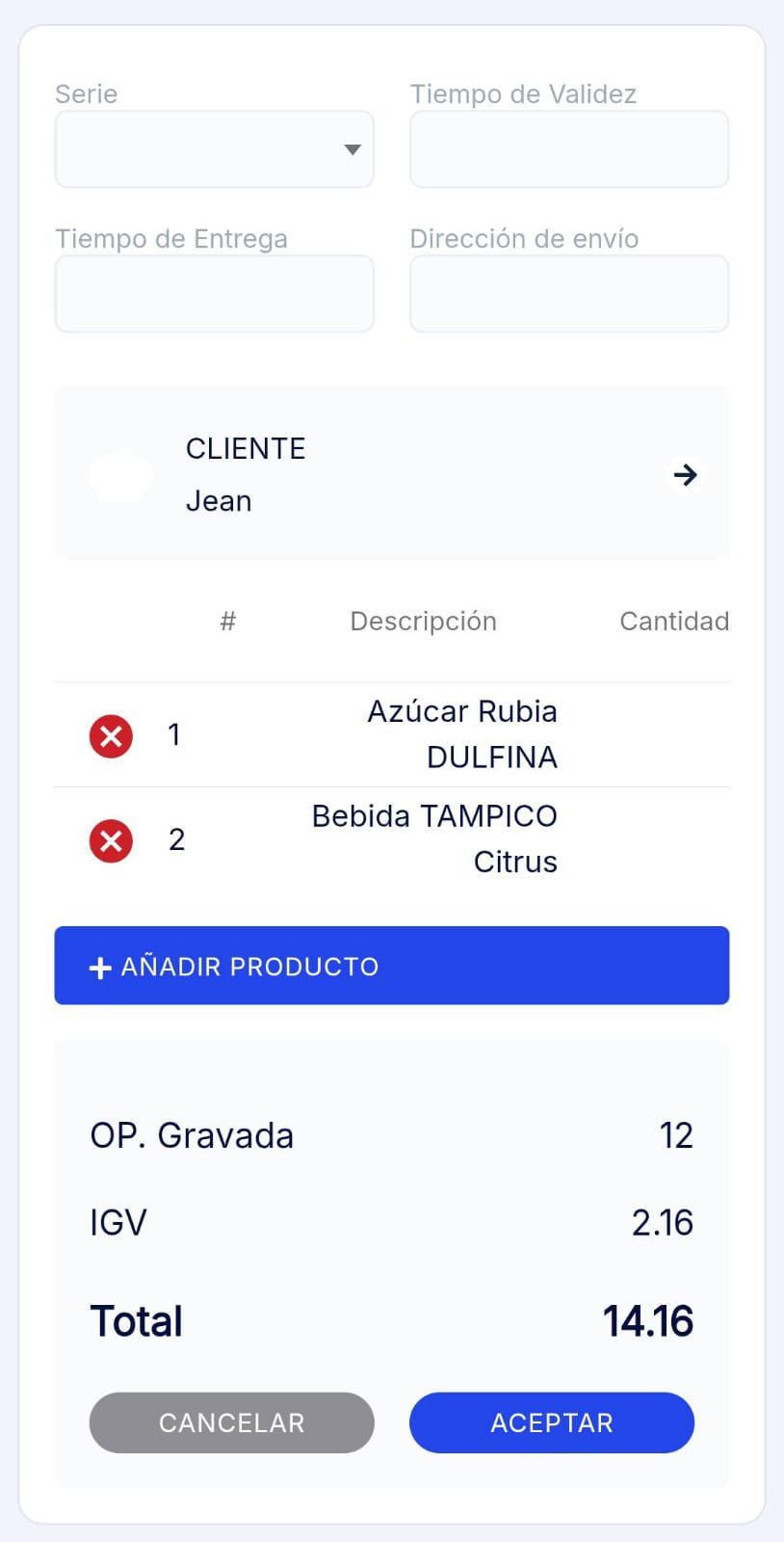Screen dimensions: 784x1542
Task: Click the Tiempo de Validez field
Action: (x=568, y=149)
